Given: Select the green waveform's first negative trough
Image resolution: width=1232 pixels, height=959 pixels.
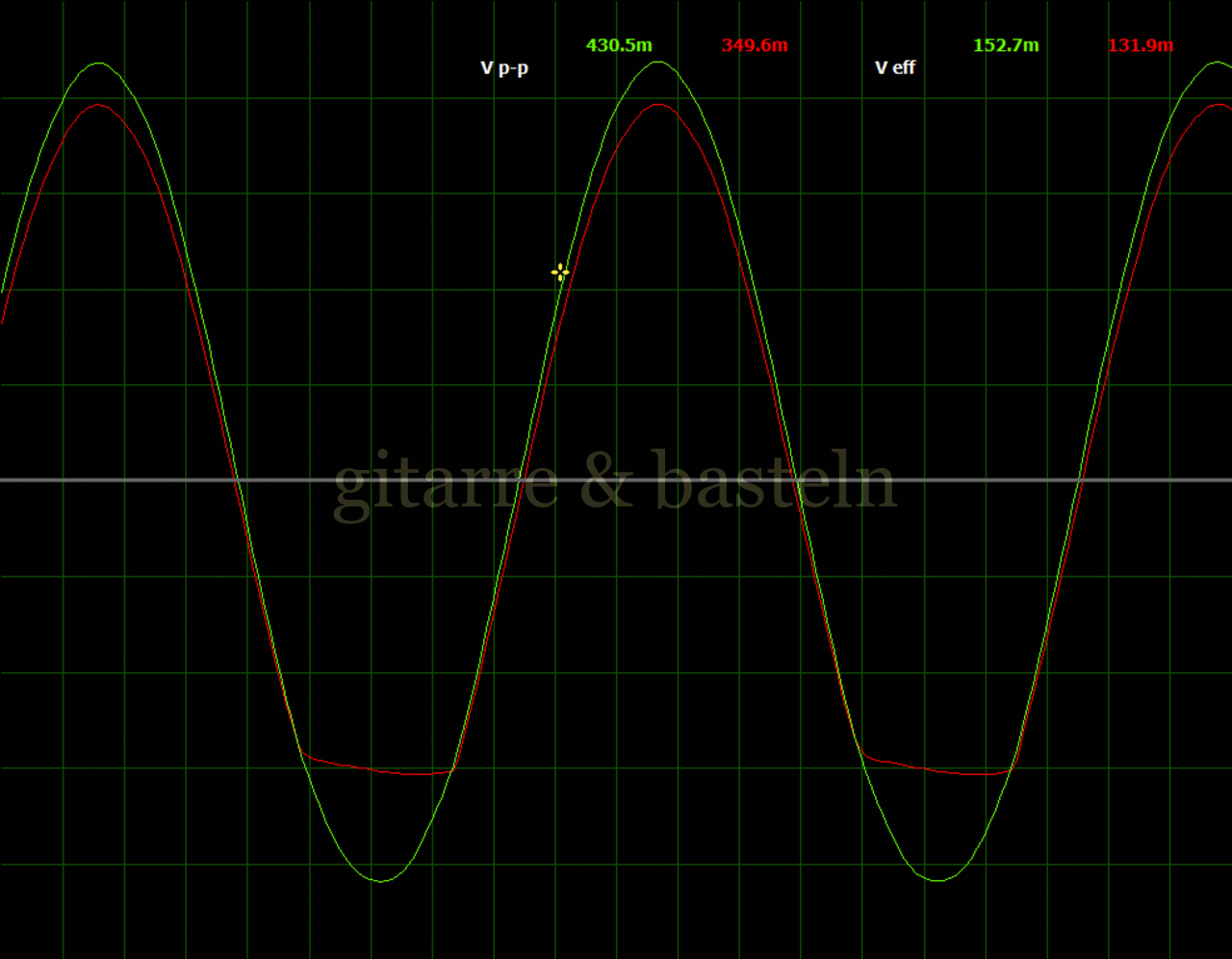Looking at the screenshot, I should point(381,880).
